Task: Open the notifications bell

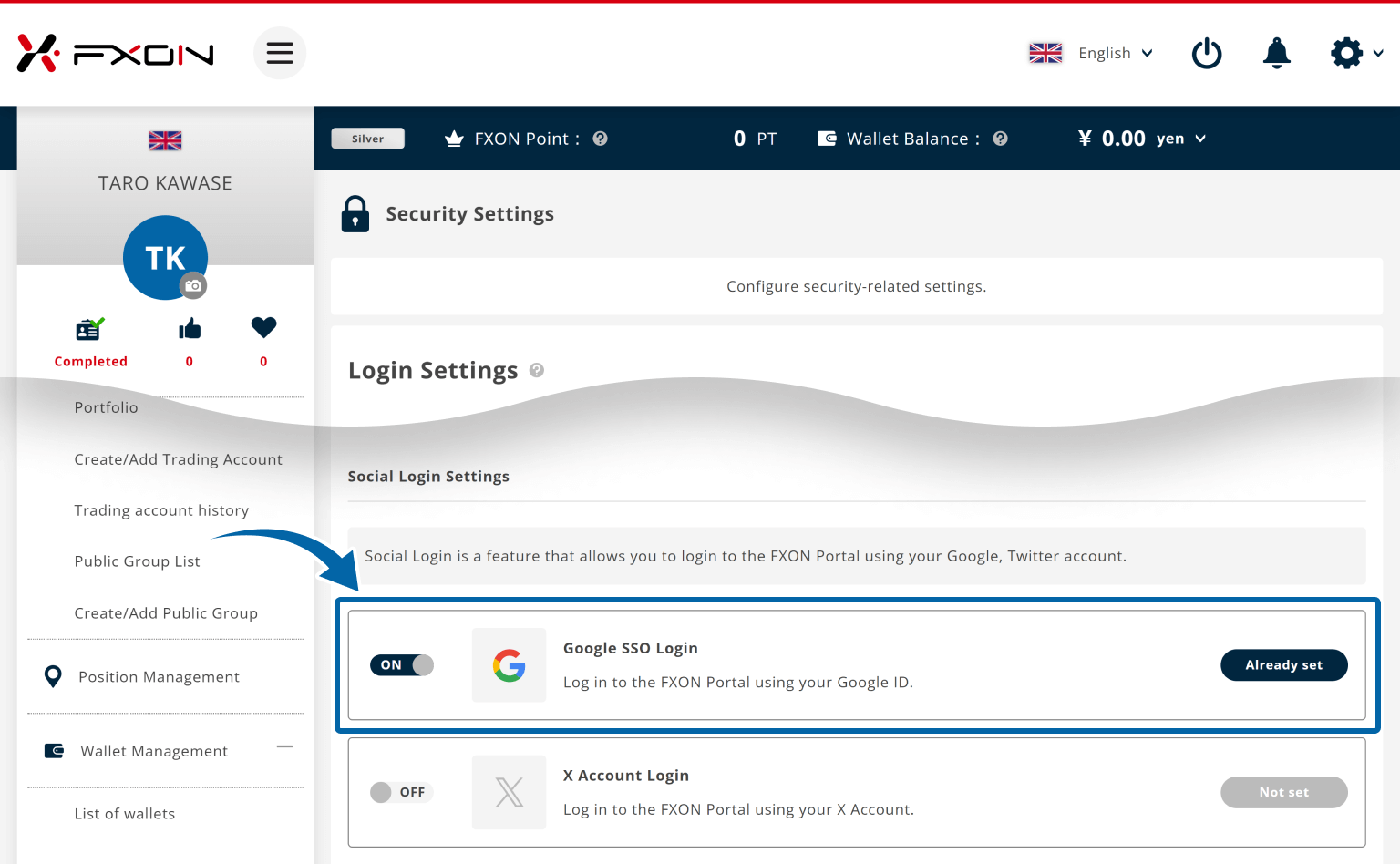Action: (x=1277, y=53)
